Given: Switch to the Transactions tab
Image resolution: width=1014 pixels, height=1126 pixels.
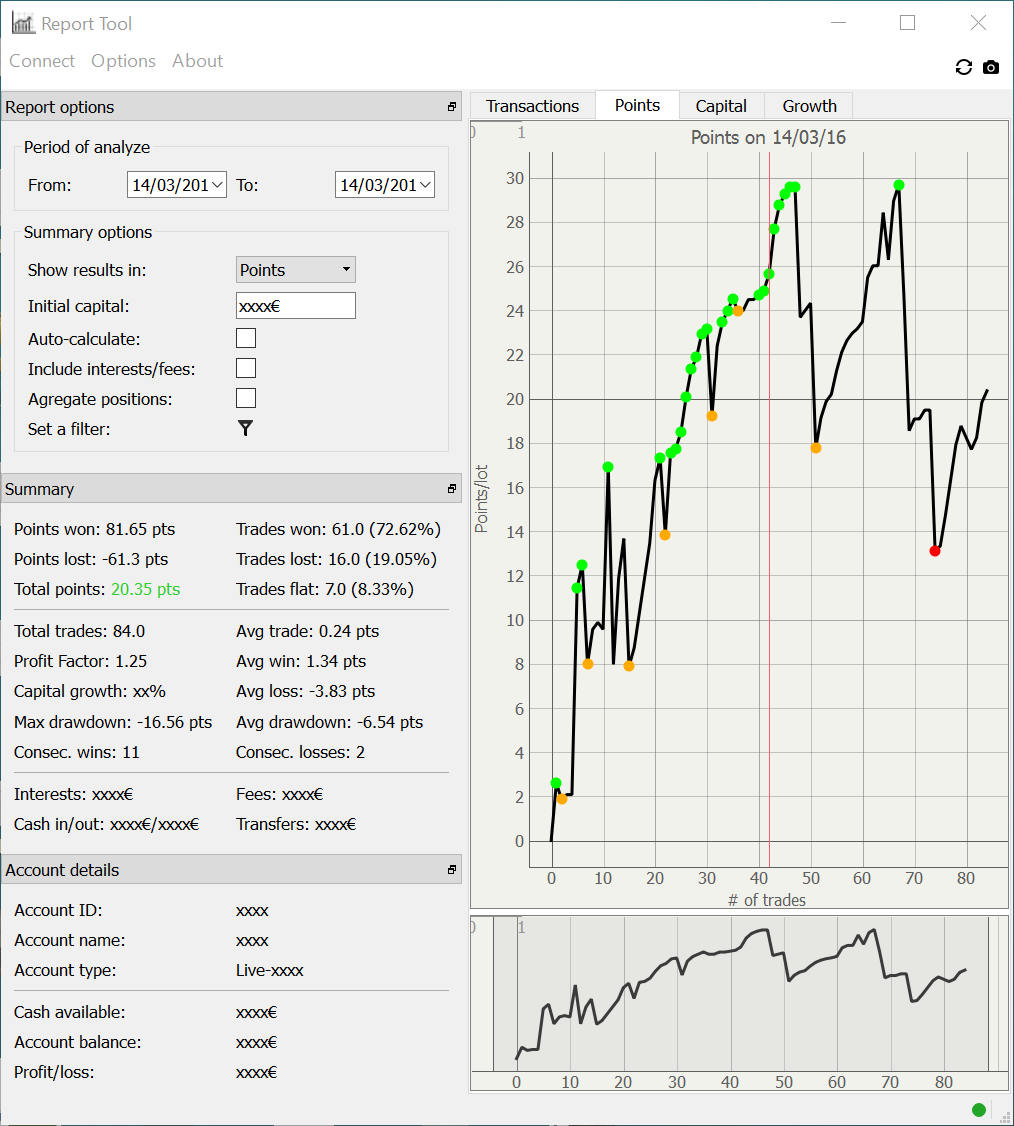Looking at the screenshot, I should [532, 106].
